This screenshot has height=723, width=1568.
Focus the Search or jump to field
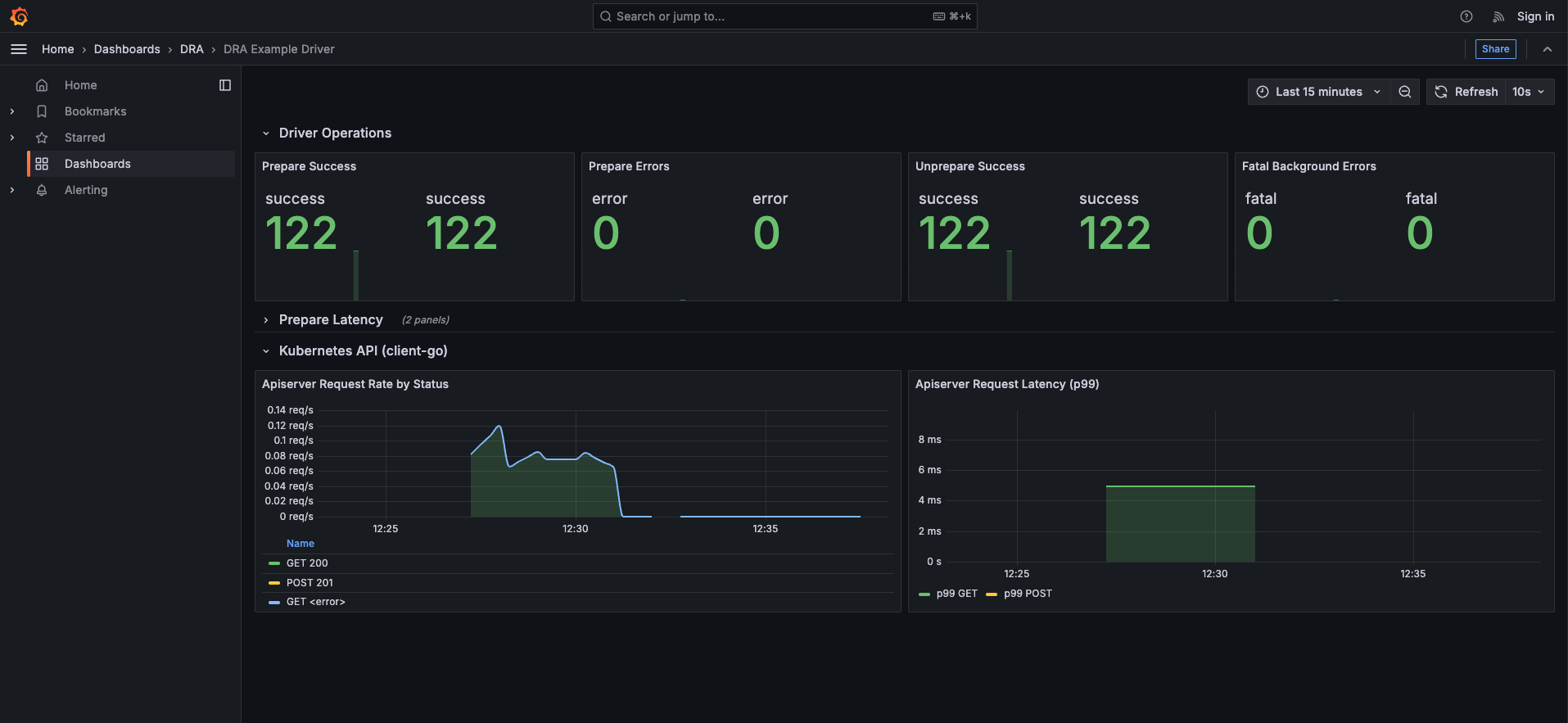(x=784, y=16)
